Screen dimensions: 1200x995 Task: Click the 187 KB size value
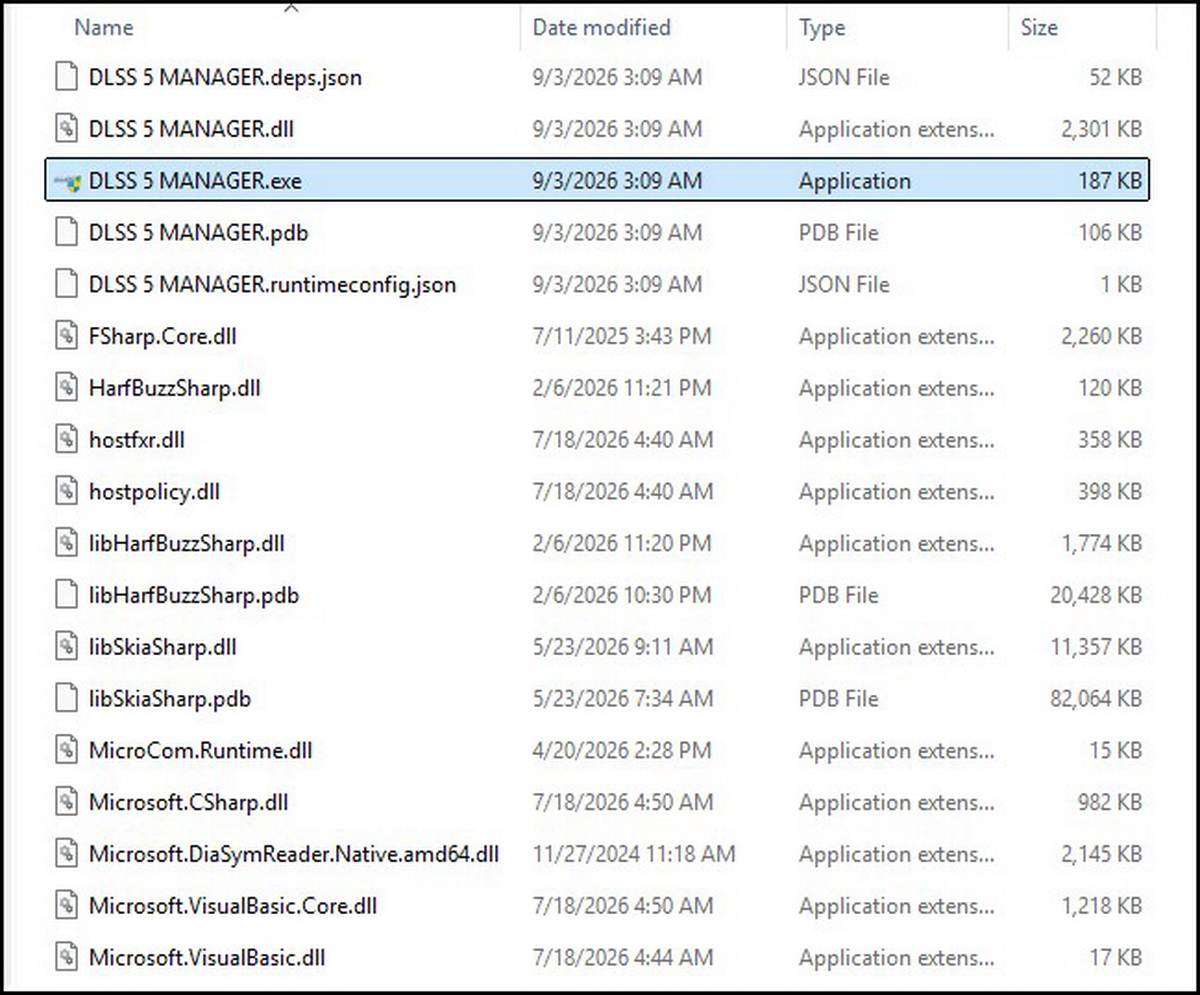[1110, 181]
